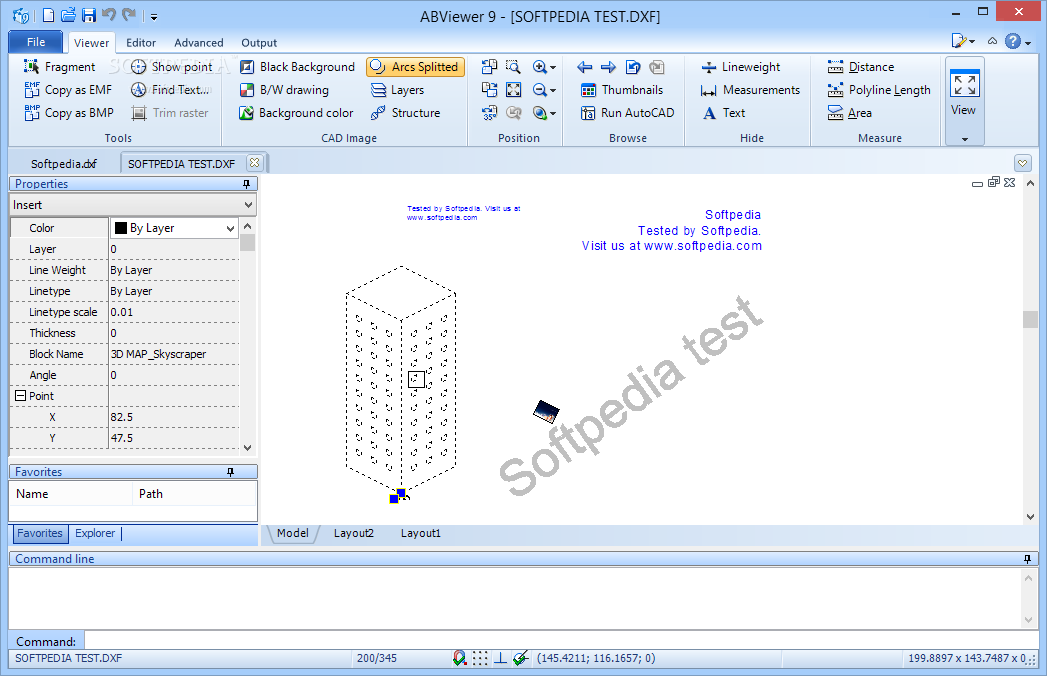This screenshot has height=676, width=1047.
Task: Toggle the Arcs Splitted option
Action: click(415, 67)
